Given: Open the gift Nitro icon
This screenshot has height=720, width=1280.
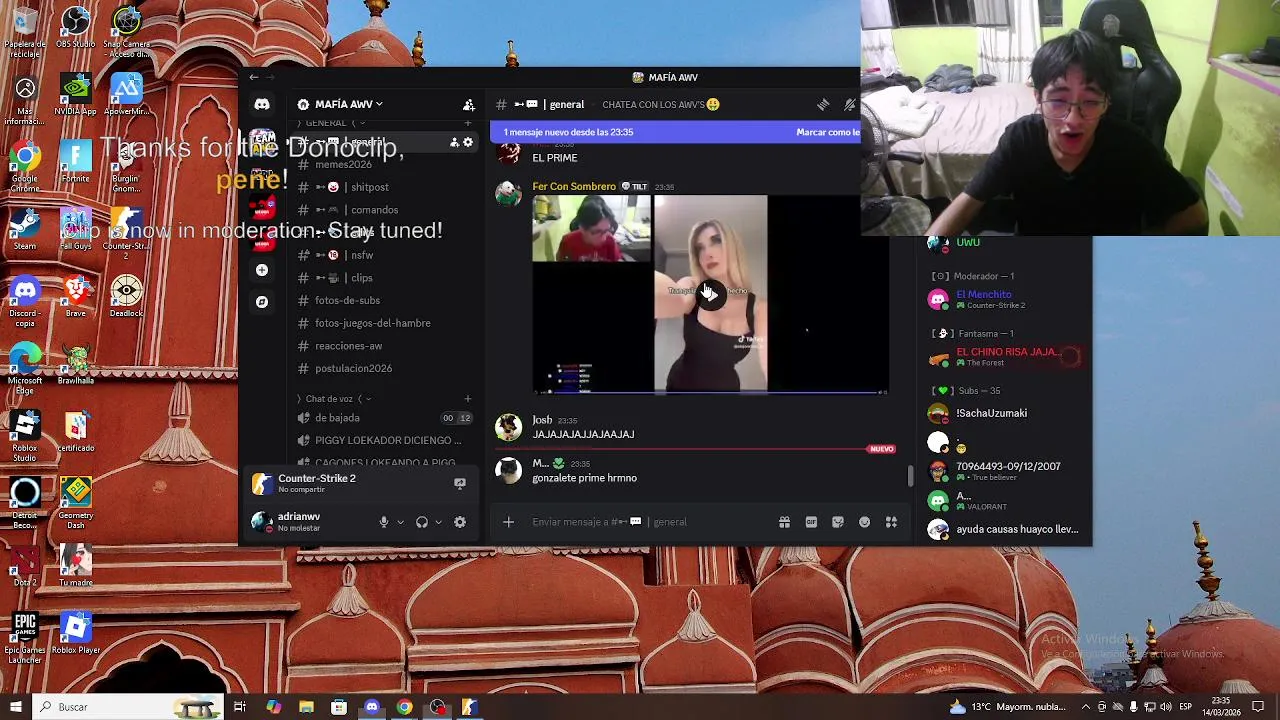Looking at the screenshot, I should (x=784, y=522).
